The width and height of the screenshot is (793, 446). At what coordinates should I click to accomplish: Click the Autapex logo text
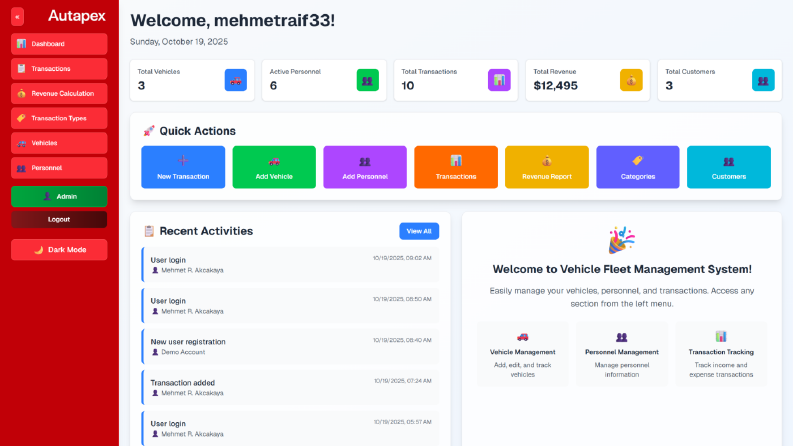click(77, 16)
